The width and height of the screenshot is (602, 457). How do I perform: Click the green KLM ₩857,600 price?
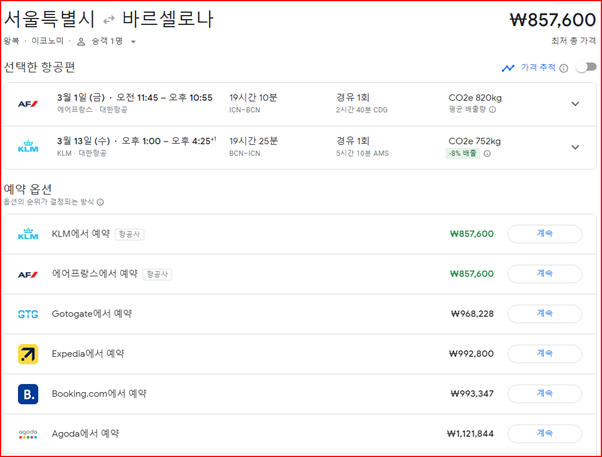click(472, 234)
